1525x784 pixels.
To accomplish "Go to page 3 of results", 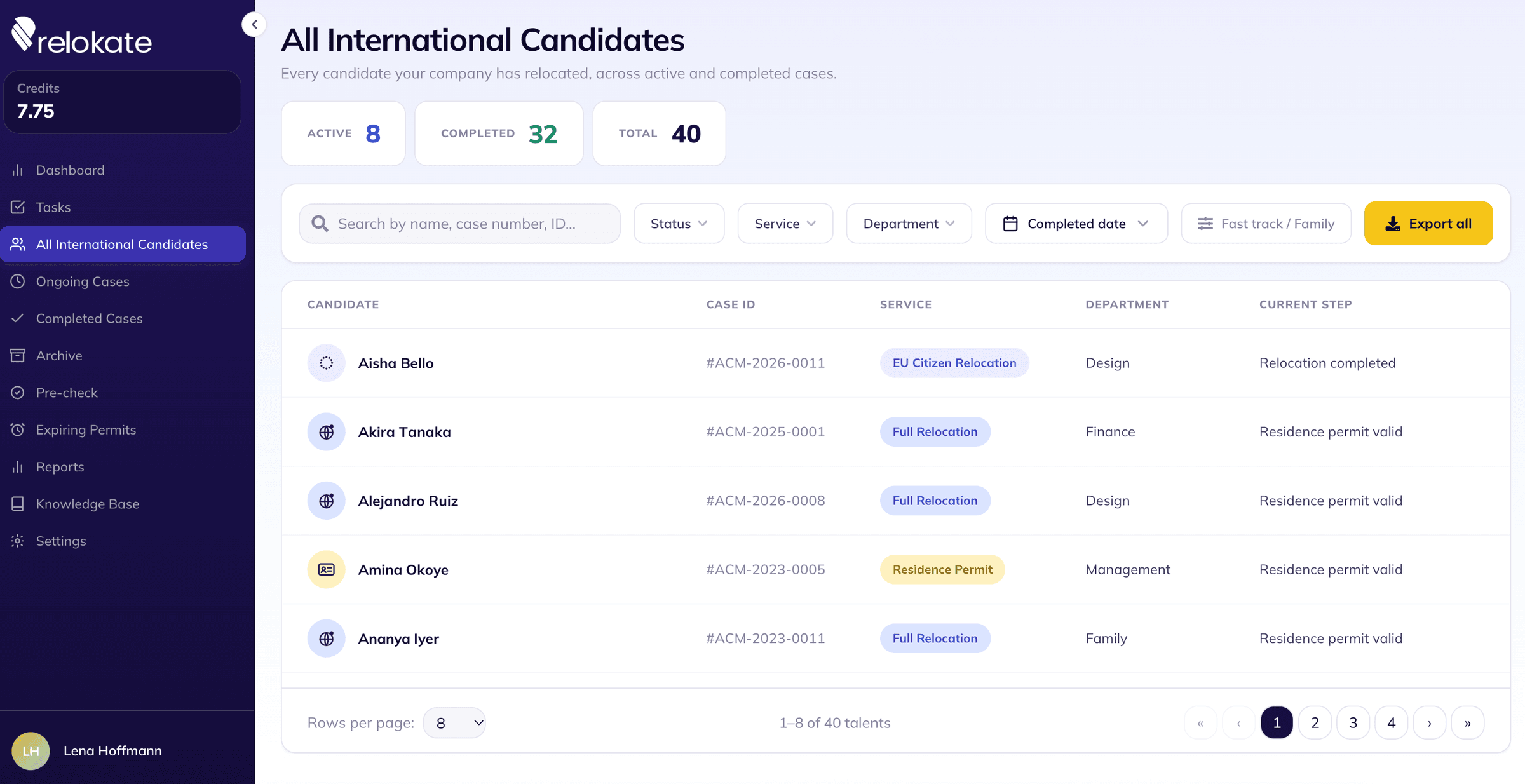I will pyautogui.click(x=1353, y=723).
